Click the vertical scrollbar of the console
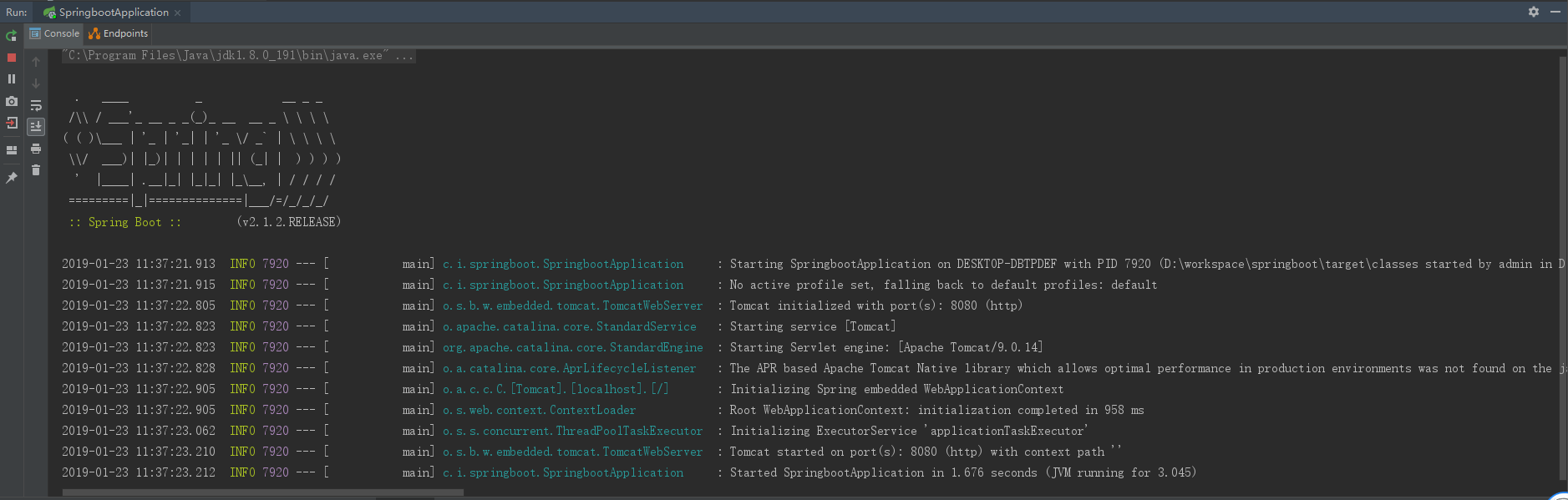 pyautogui.click(x=1563, y=267)
